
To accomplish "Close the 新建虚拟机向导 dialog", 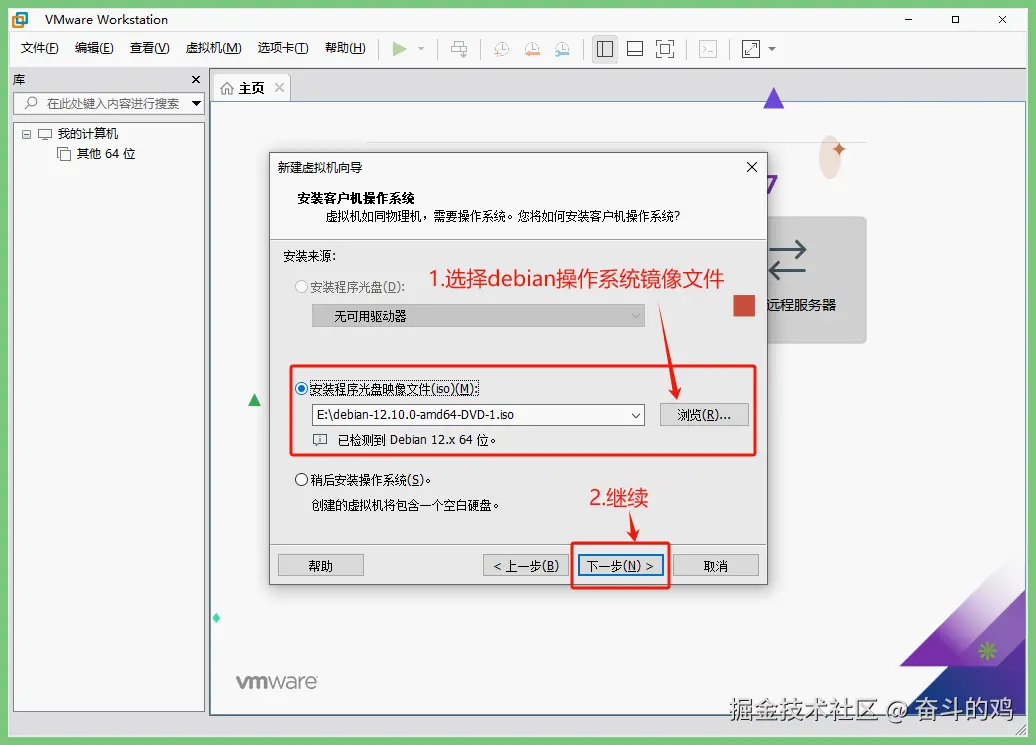I will click(x=751, y=167).
